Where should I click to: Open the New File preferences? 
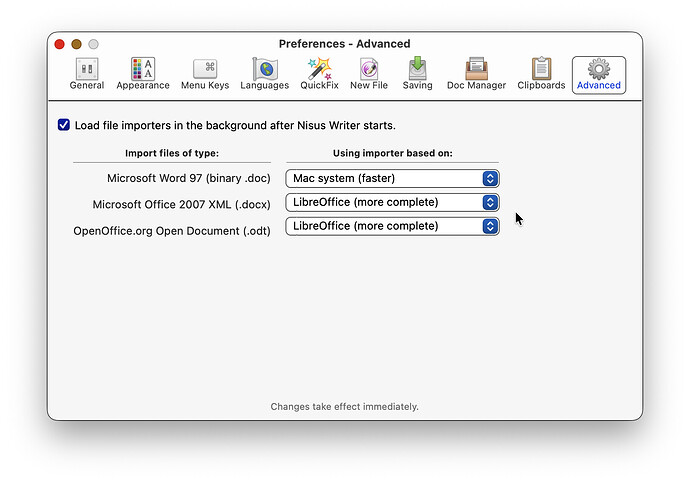pos(369,74)
